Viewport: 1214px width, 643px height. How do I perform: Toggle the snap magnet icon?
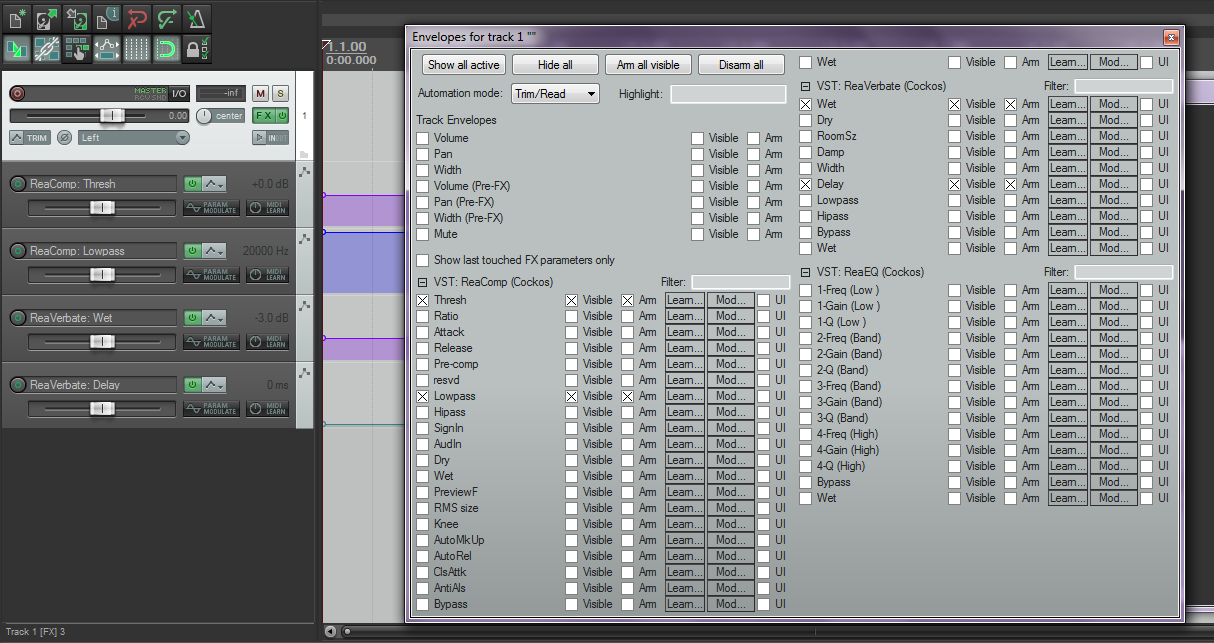click(166, 47)
